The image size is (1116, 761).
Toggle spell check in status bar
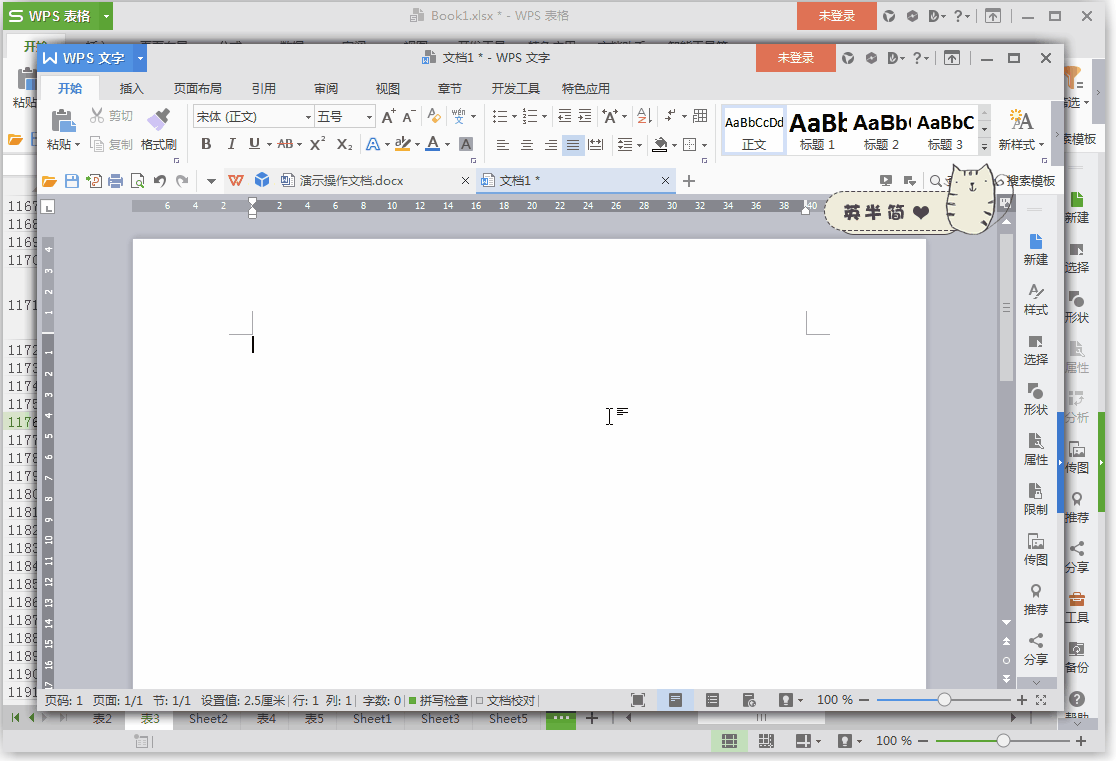pyautogui.click(x=438, y=700)
